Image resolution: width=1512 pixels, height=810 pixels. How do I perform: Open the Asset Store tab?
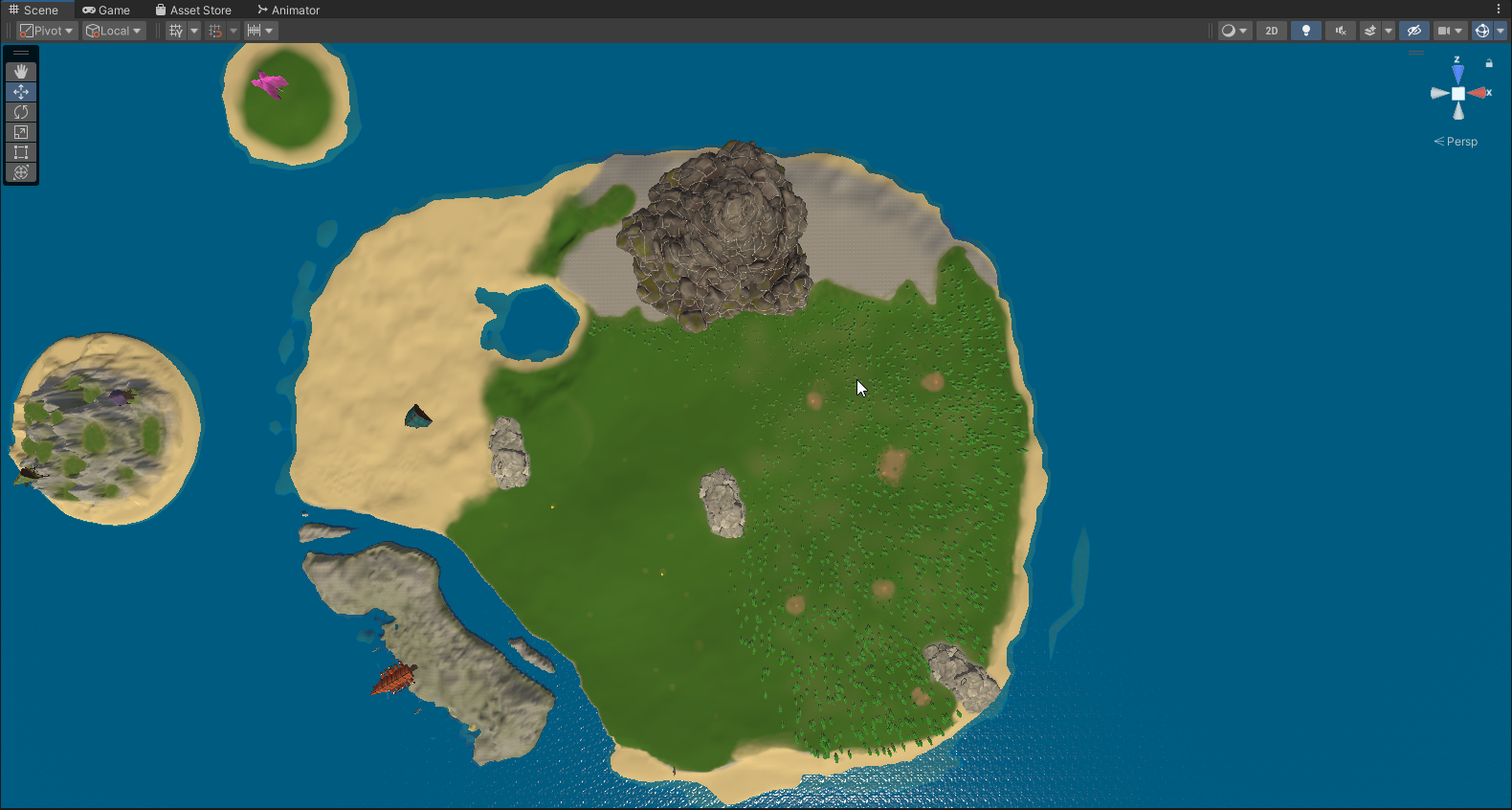pyautogui.click(x=193, y=10)
